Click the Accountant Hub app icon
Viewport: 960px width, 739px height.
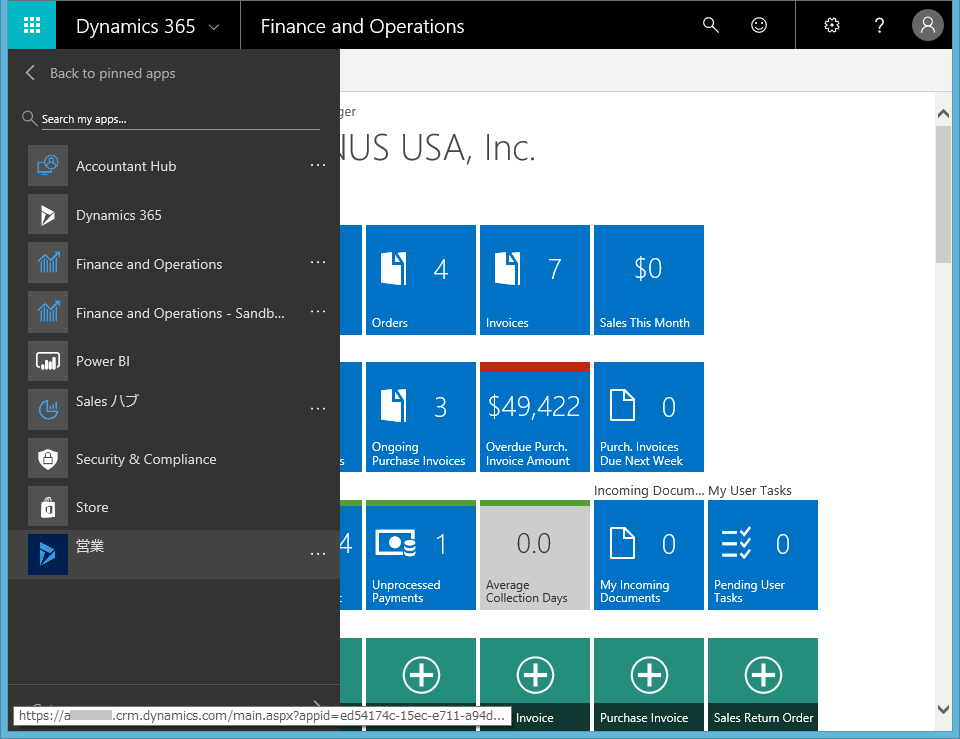click(48, 165)
